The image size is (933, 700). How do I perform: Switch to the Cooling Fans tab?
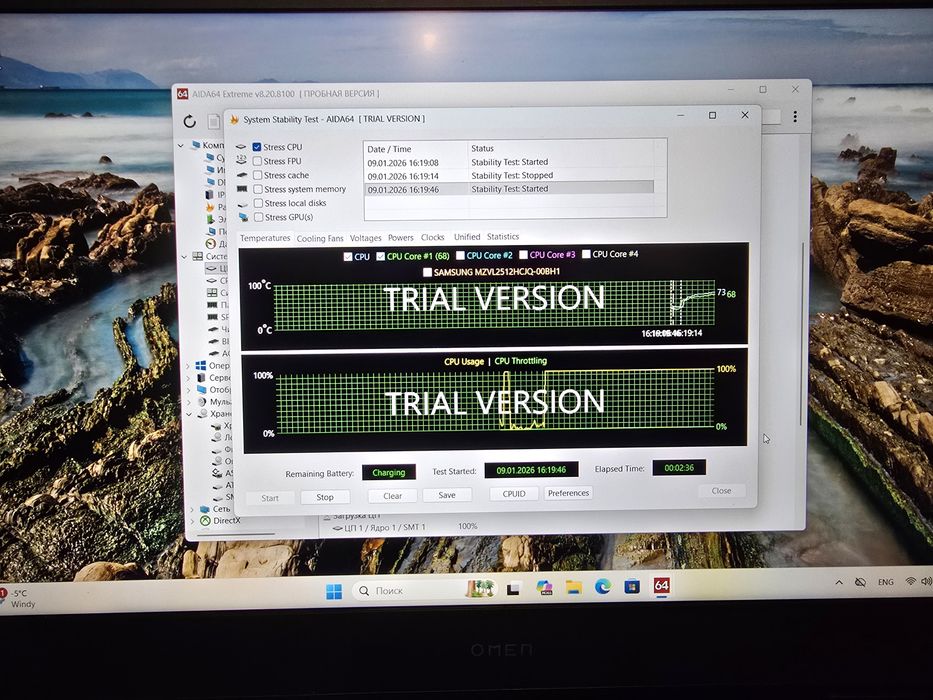[x=320, y=239]
